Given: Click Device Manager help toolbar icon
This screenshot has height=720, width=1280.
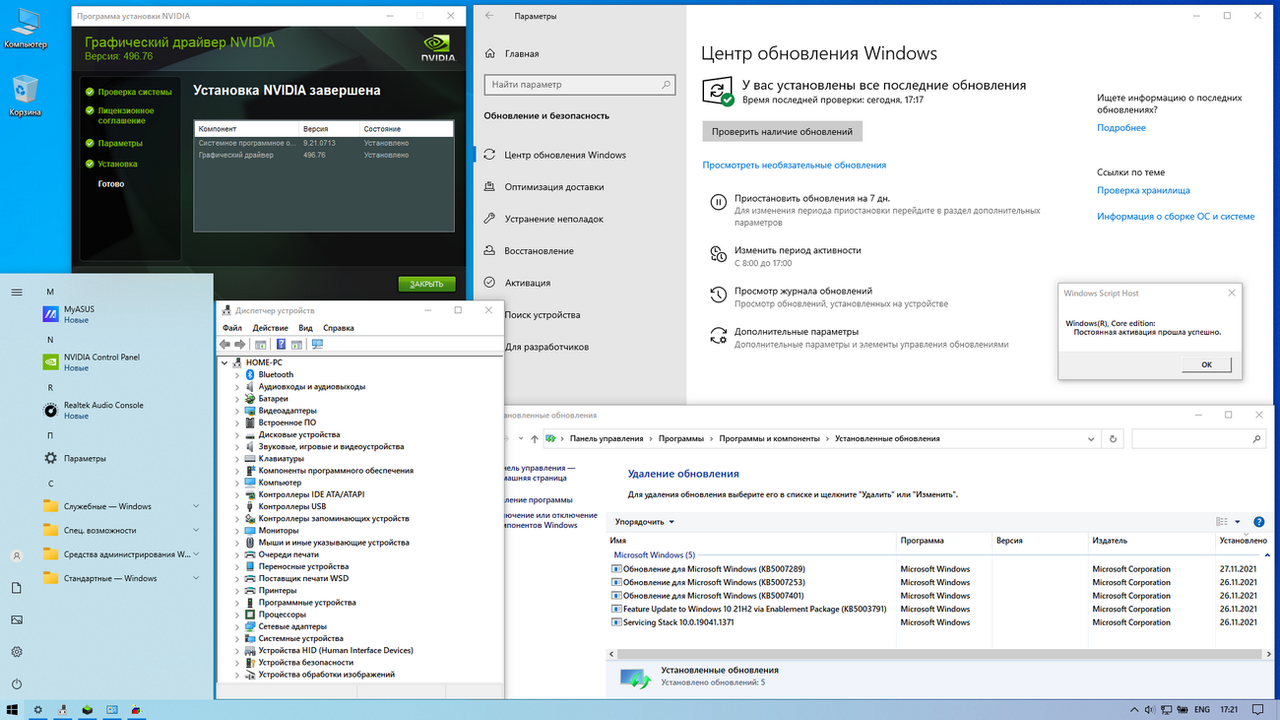Looking at the screenshot, I should click(x=281, y=344).
